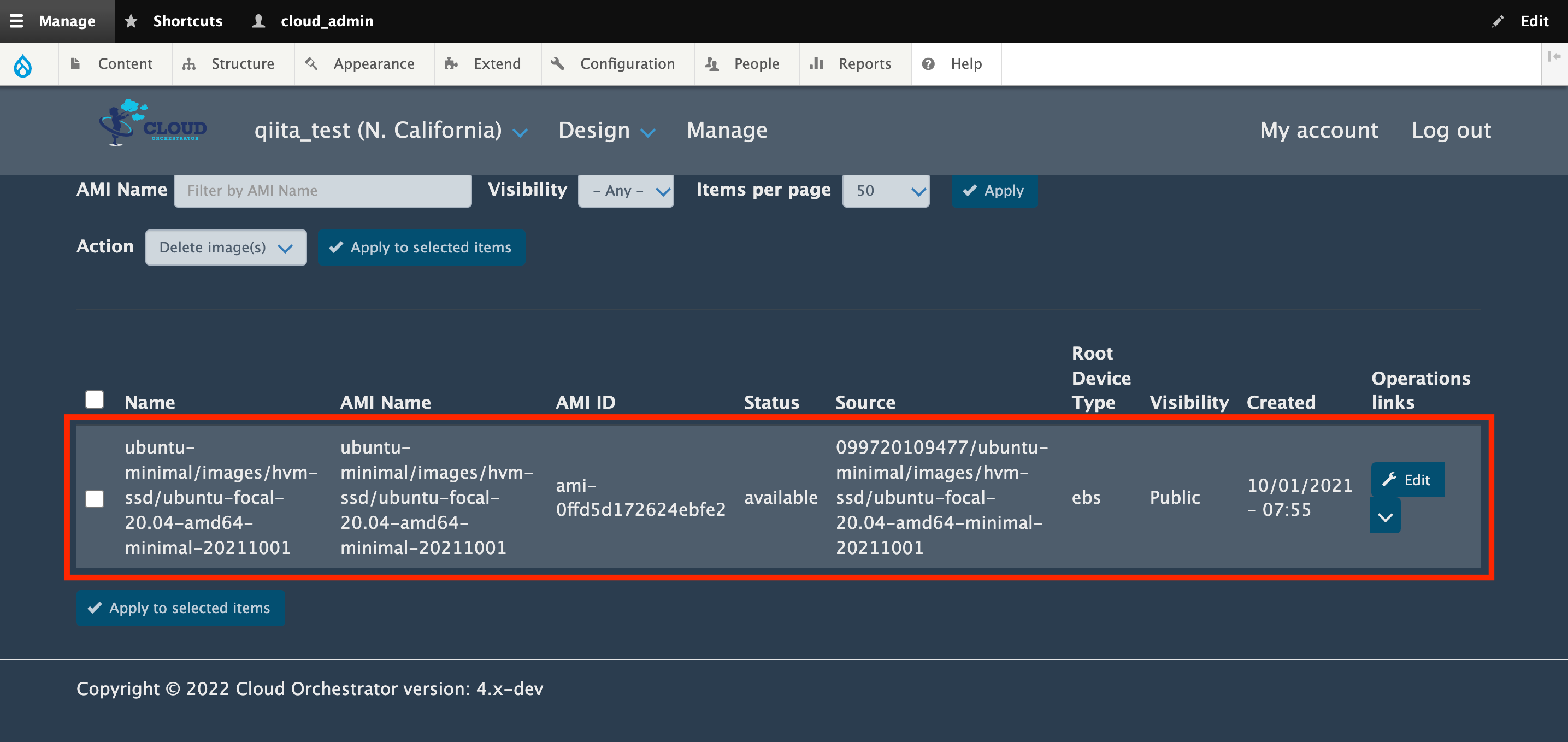Open the Visibility Any dropdown
Image resolution: width=1568 pixels, height=742 pixels.
pos(626,191)
